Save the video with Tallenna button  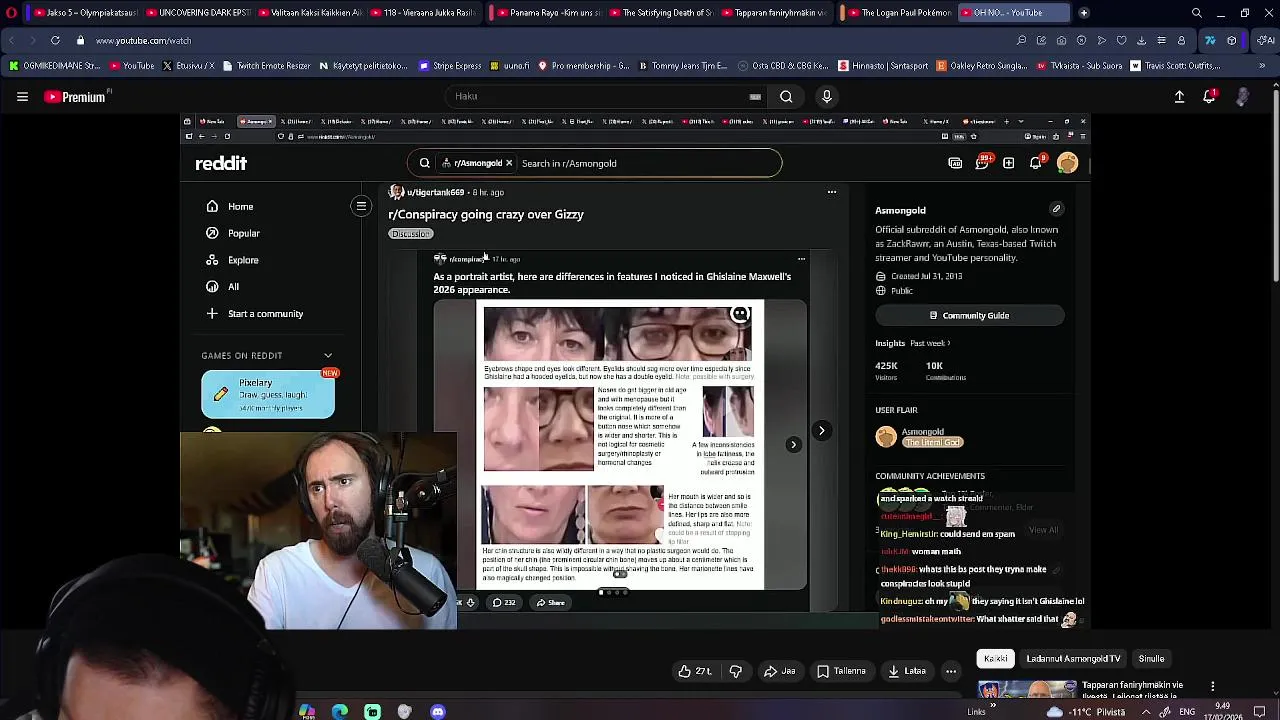tap(841, 671)
